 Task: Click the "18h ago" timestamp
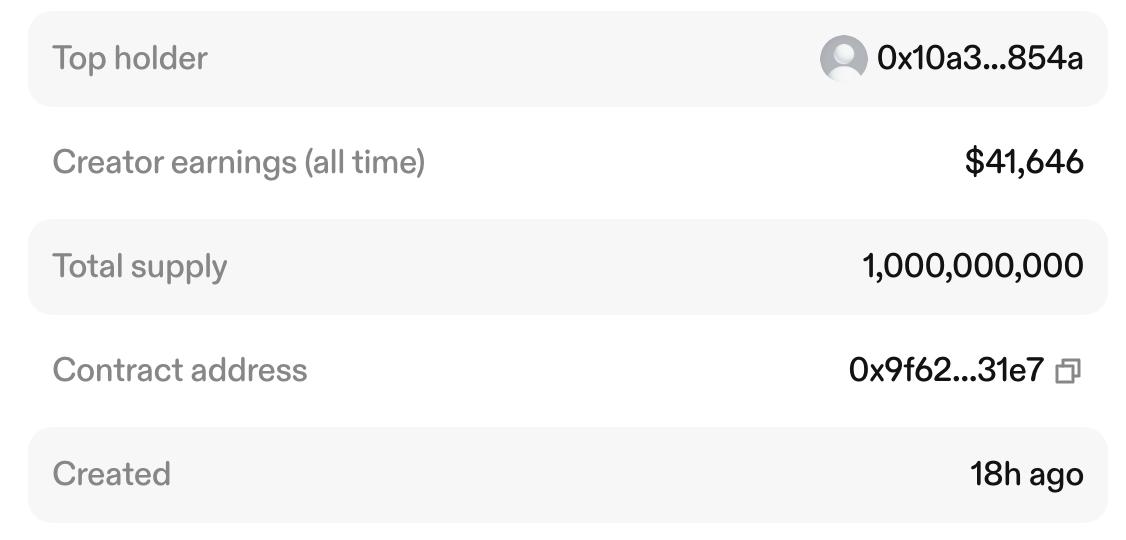(x=1026, y=474)
